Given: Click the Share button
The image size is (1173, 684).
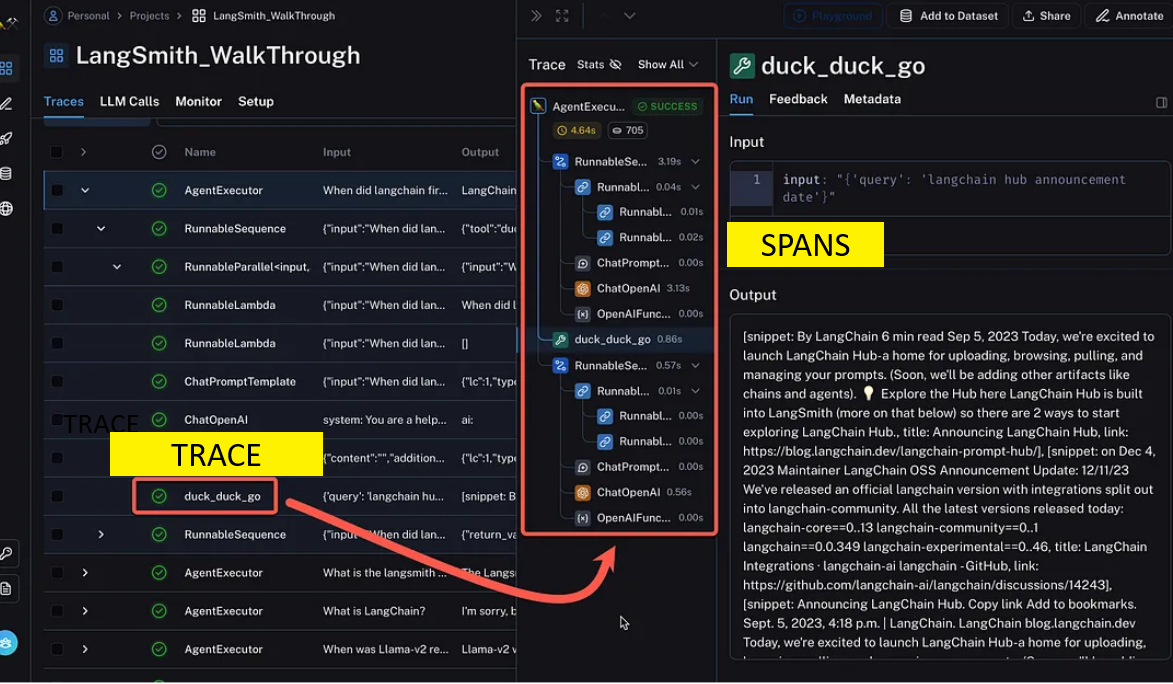Looking at the screenshot, I should pyautogui.click(x=1047, y=16).
